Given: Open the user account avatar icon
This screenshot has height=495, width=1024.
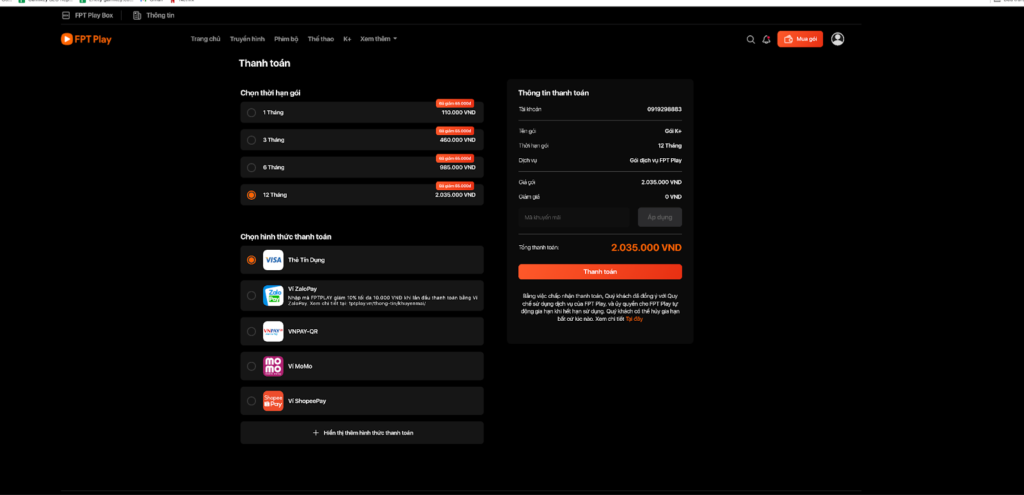Looking at the screenshot, I should click(x=838, y=39).
